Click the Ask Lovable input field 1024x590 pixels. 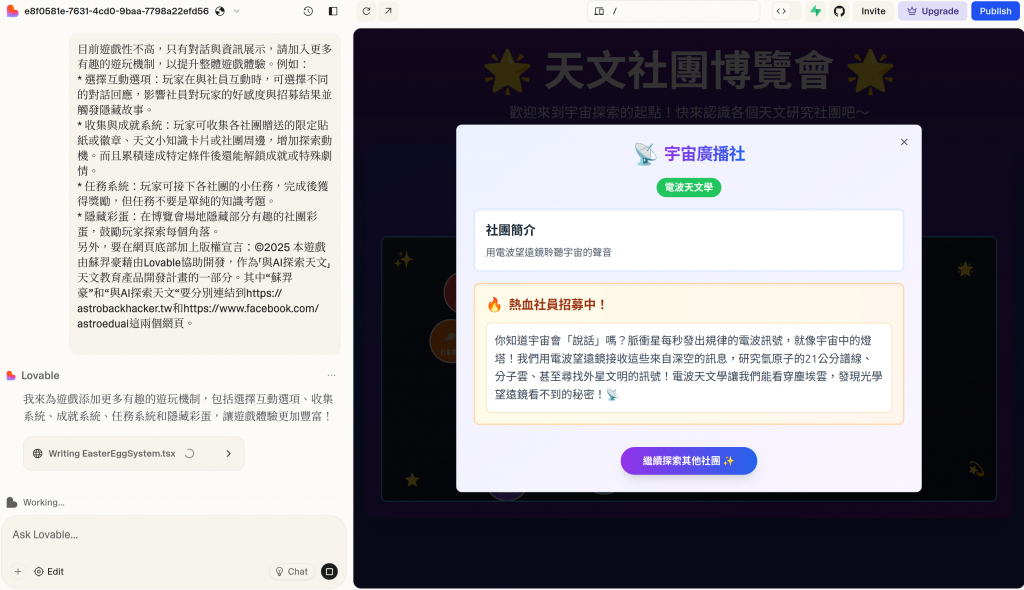coord(173,534)
